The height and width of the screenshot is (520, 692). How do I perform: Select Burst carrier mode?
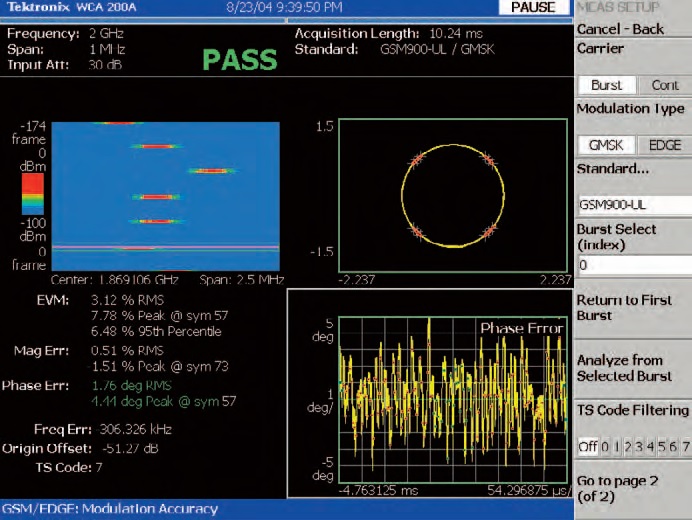coord(606,86)
